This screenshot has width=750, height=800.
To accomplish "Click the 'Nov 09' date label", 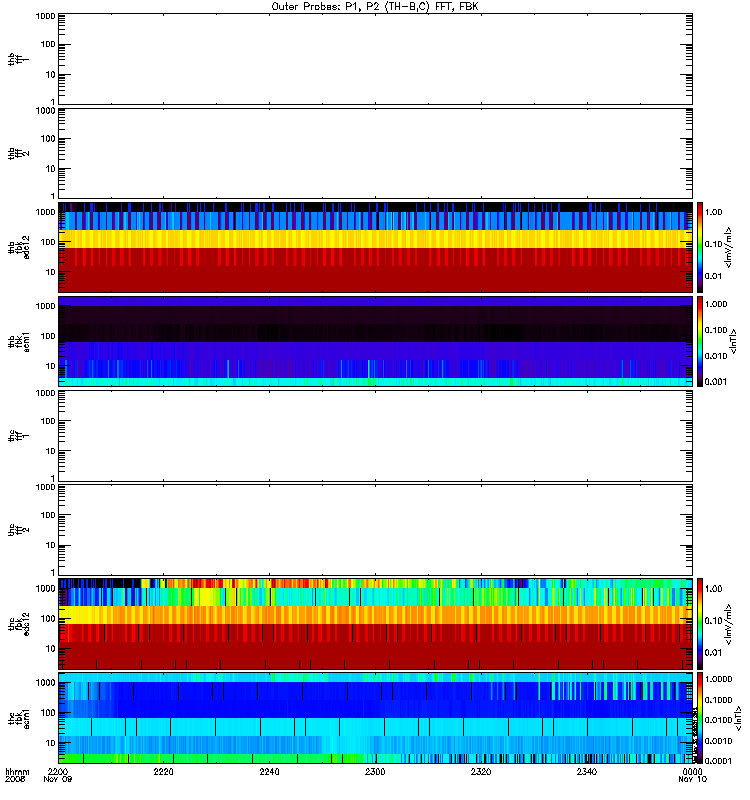I will [58, 779].
